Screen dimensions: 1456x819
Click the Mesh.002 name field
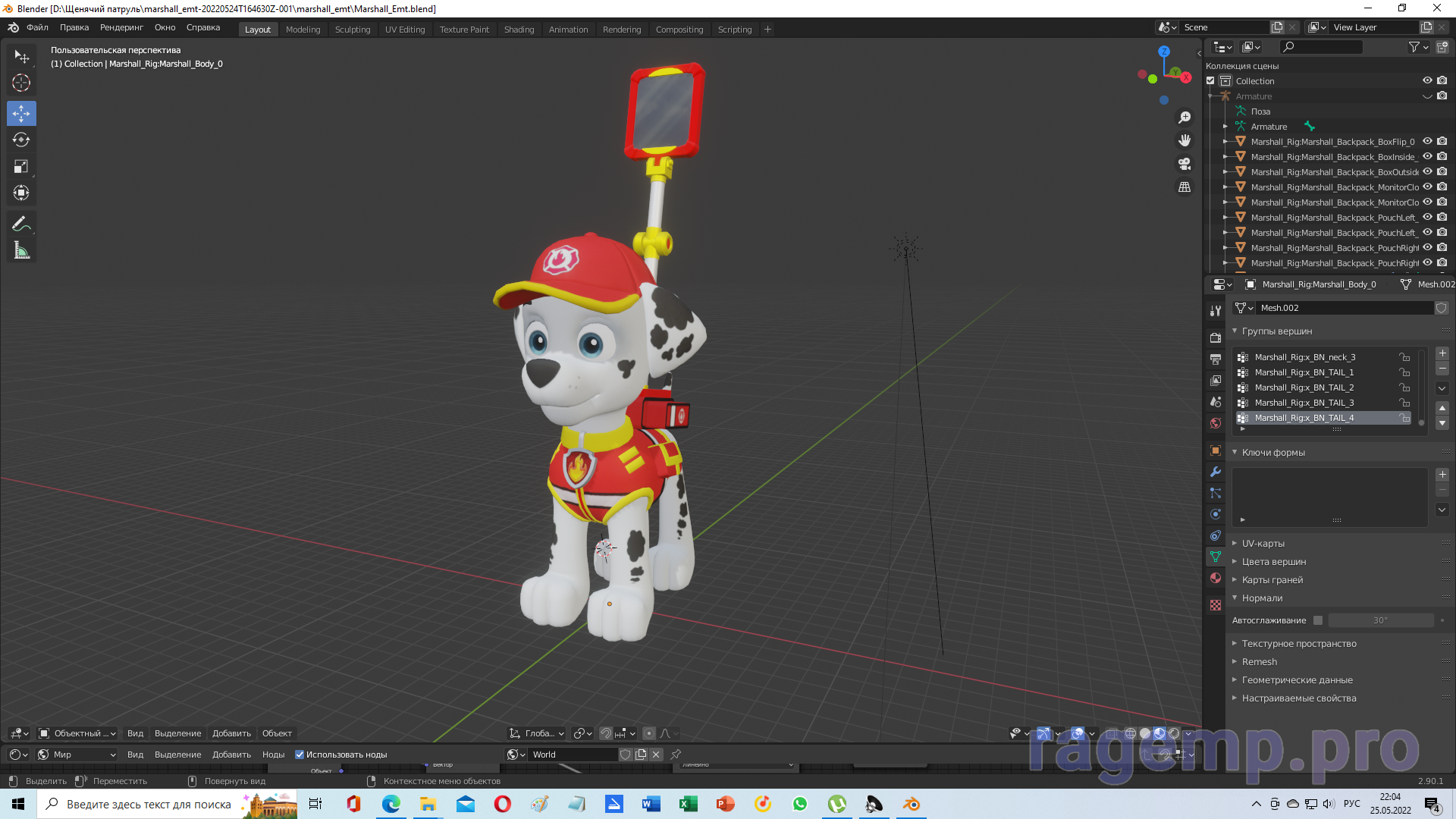pyautogui.click(x=1345, y=308)
